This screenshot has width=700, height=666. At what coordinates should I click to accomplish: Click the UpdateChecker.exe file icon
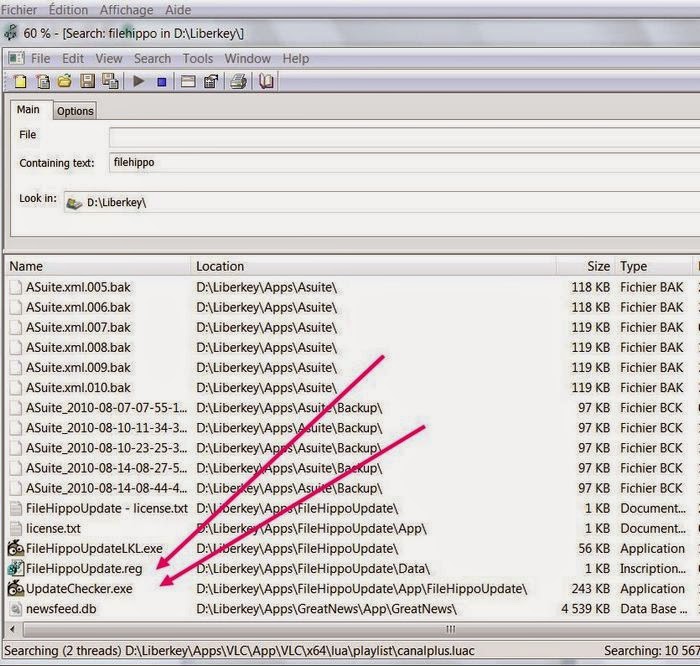(16, 588)
